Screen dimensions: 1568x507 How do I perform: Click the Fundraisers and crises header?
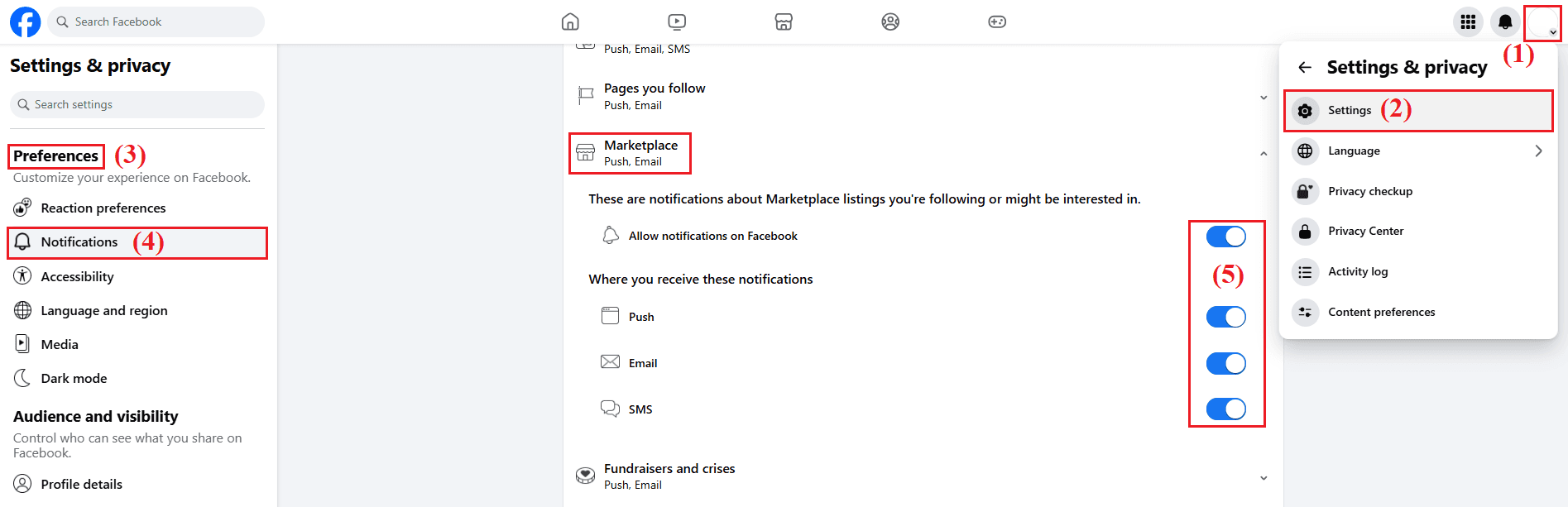tap(922, 476)
